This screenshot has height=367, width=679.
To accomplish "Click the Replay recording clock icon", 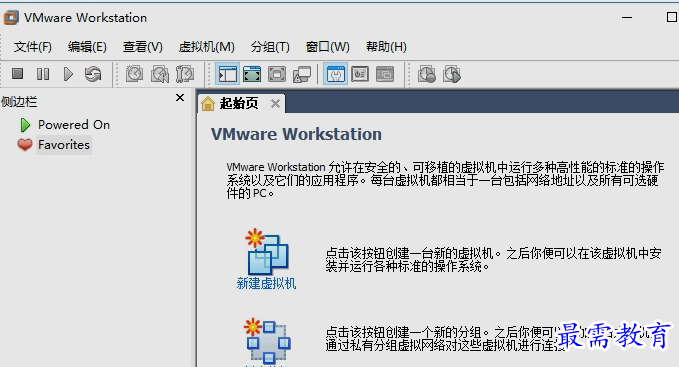I will [427, 74].
